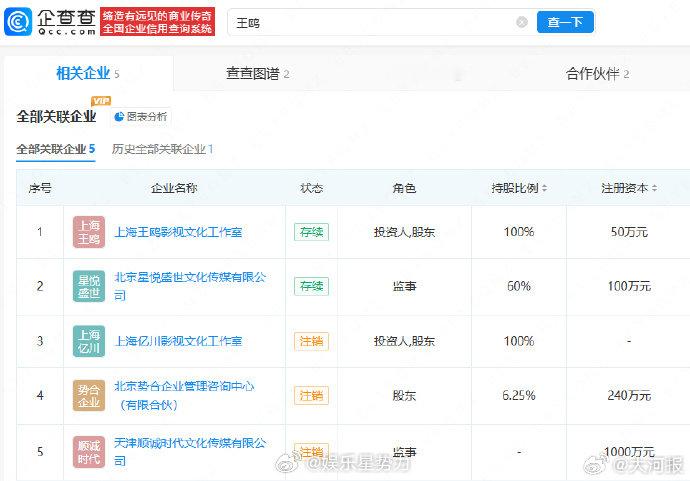Open 上海亿川影视文化工作室 link

[x=178, y=341]
